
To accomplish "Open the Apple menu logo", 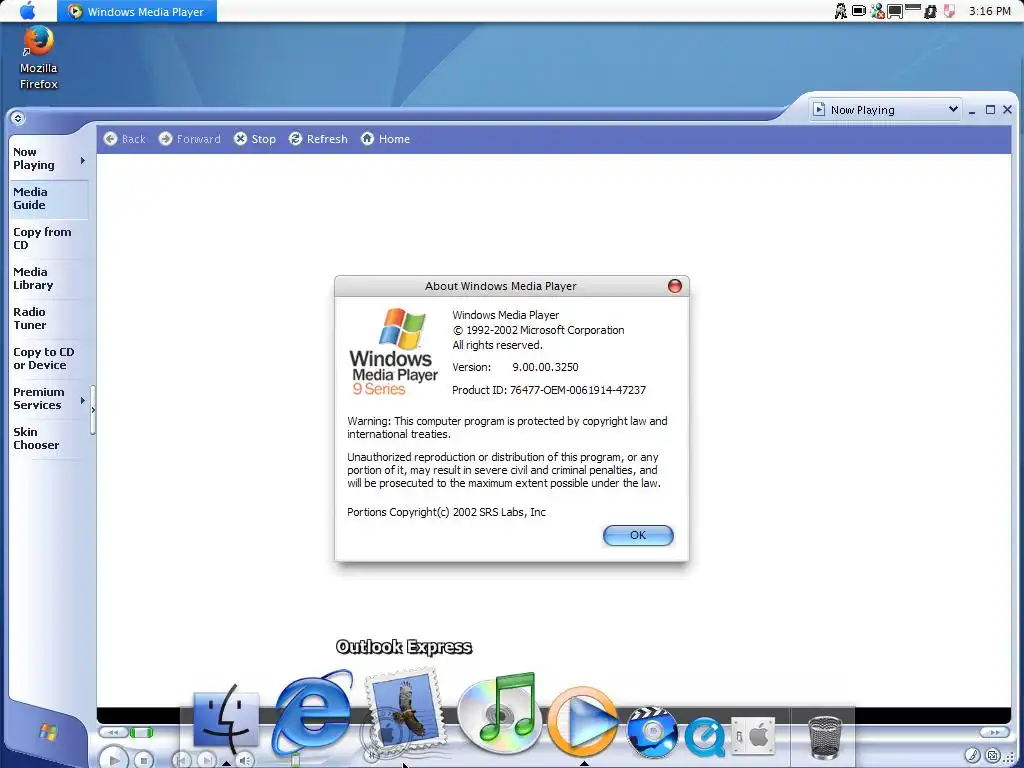I will (28, 10).
